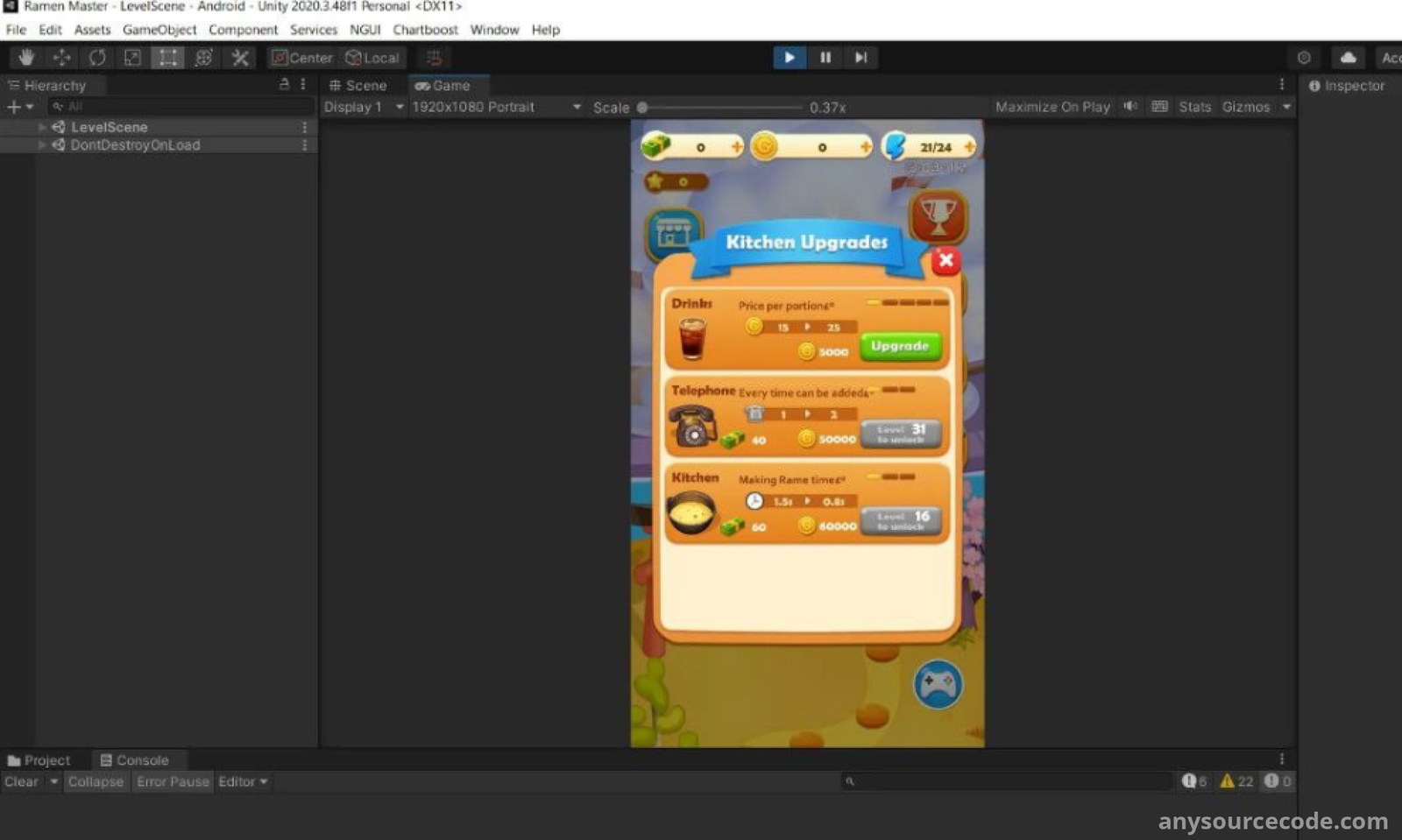The height and width of the screenshot is (840, 1402).
Task: Select the Rotate tool
Action: tap(97, 58)
